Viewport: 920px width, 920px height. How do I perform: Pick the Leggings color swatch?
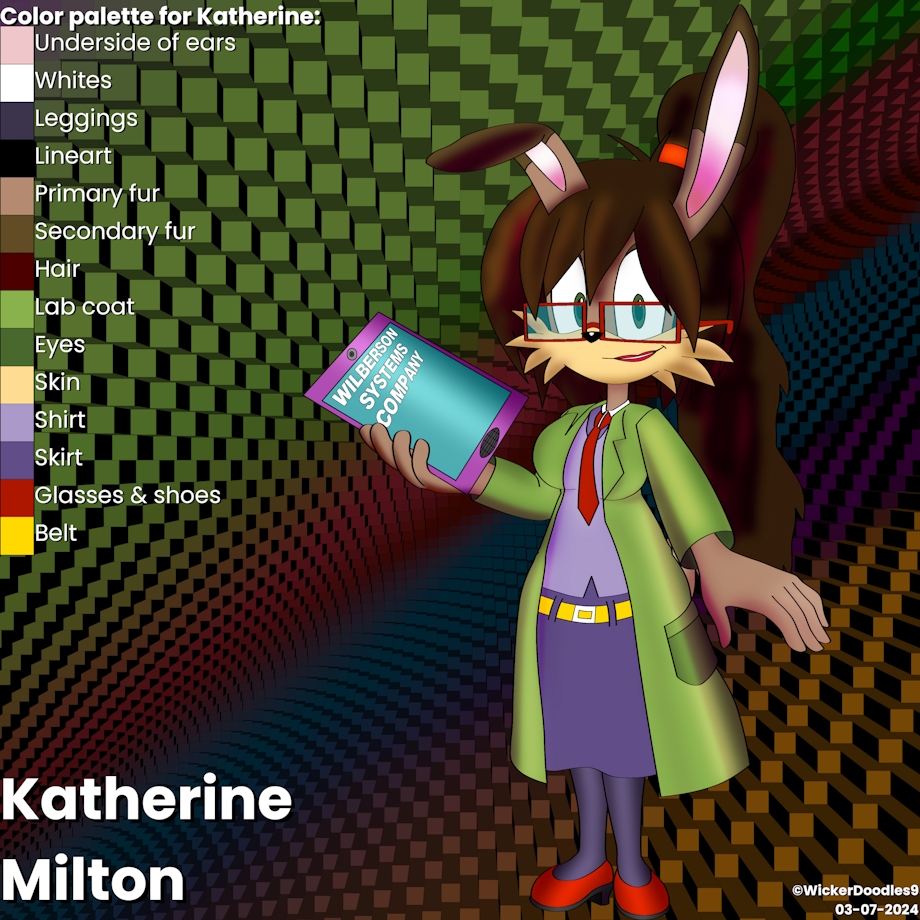(x=17, y=120)
